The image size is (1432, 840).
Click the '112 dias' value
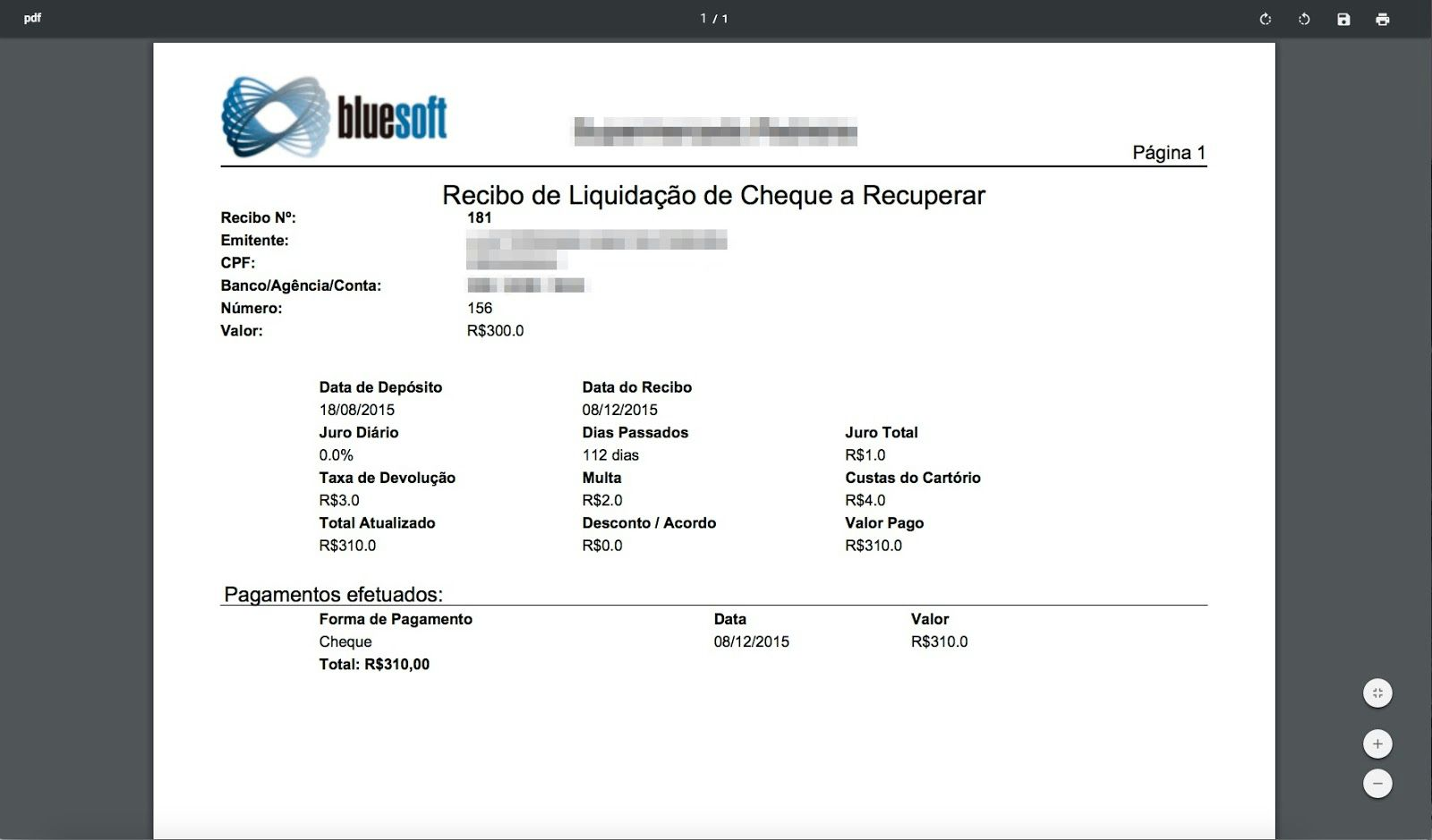tap(610, 455)
